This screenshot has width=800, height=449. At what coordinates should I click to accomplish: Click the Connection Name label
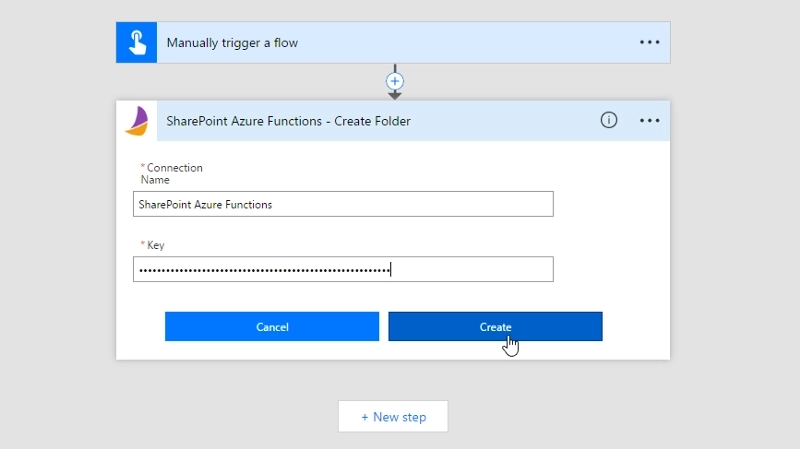pos(172,173)
